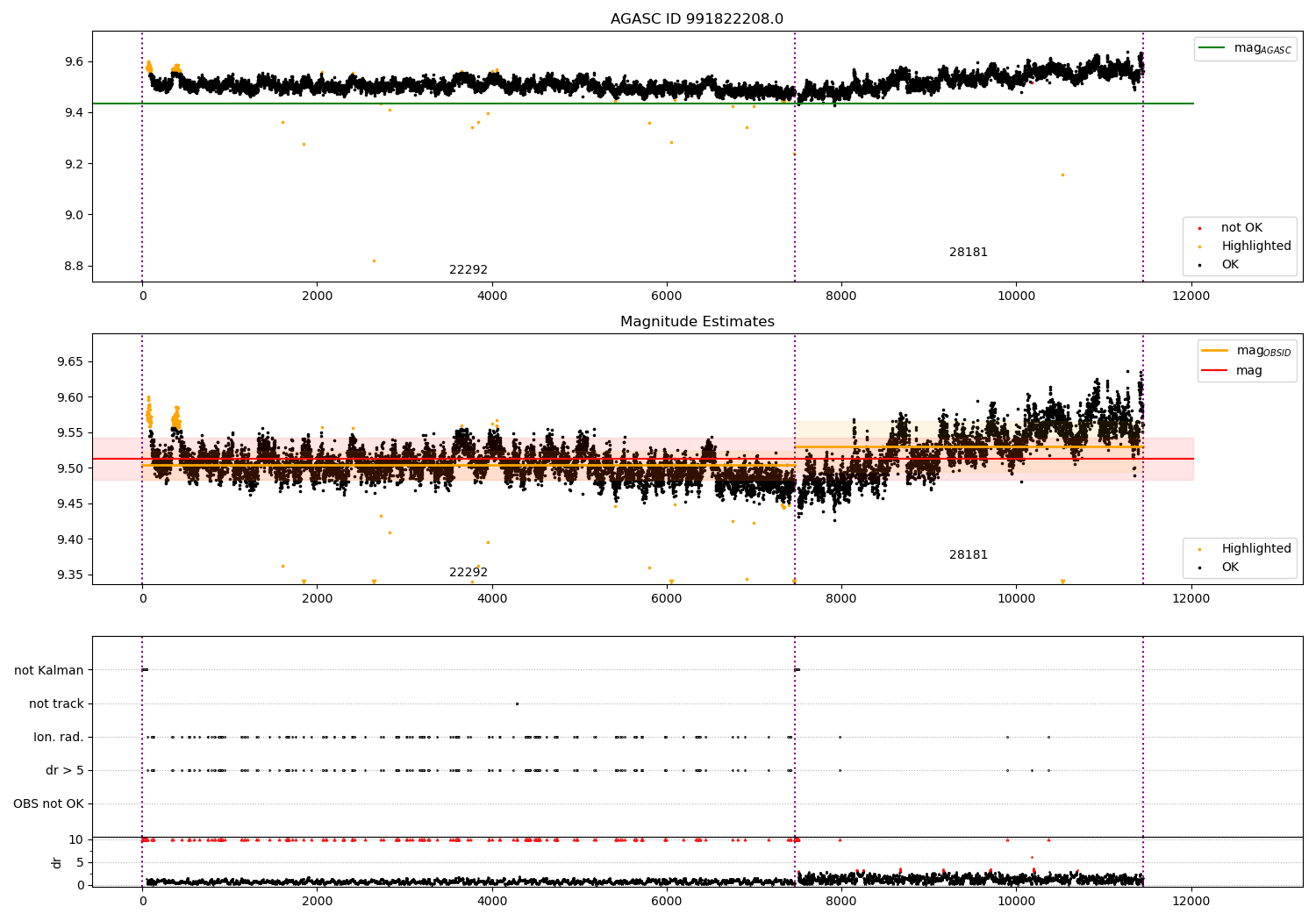Select the Magnitude Estimates panel title
This screenshot has height=921, width=1316.
click(x=697, y=322)
